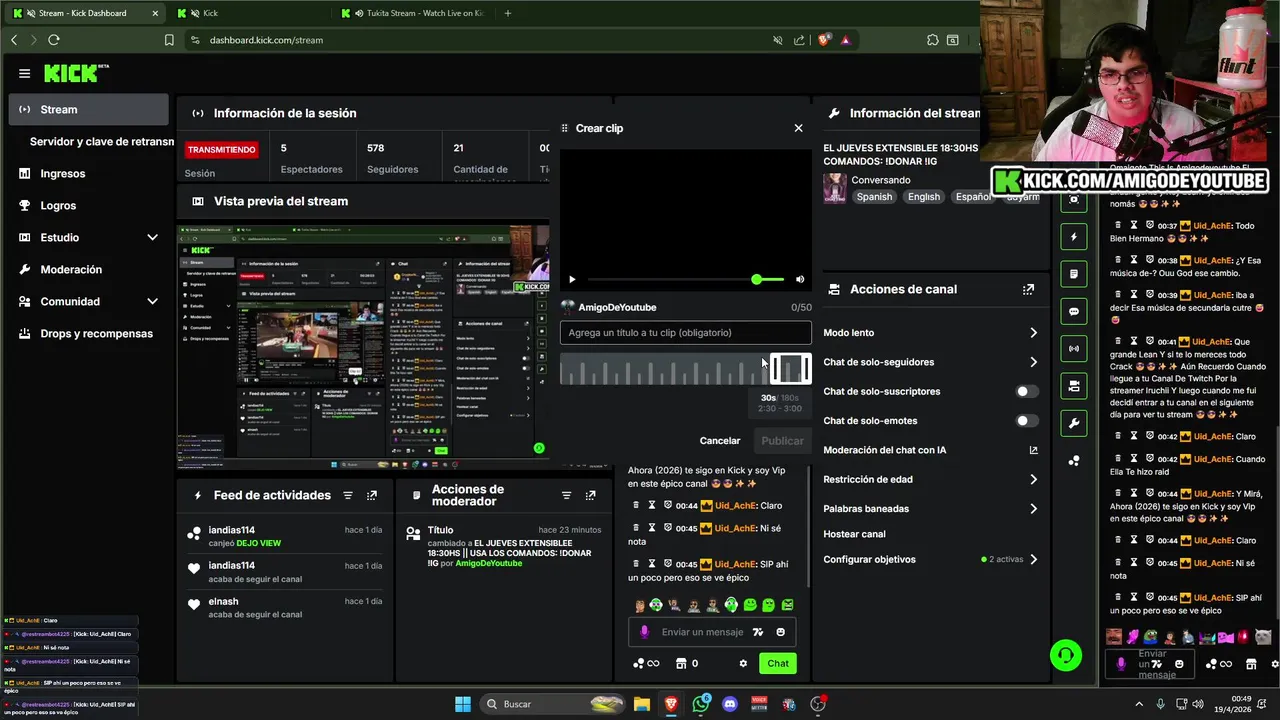The image size is (1280, 720).
Task: Pop out the Feed de actividades panel
Action: (x=372, y=495)
